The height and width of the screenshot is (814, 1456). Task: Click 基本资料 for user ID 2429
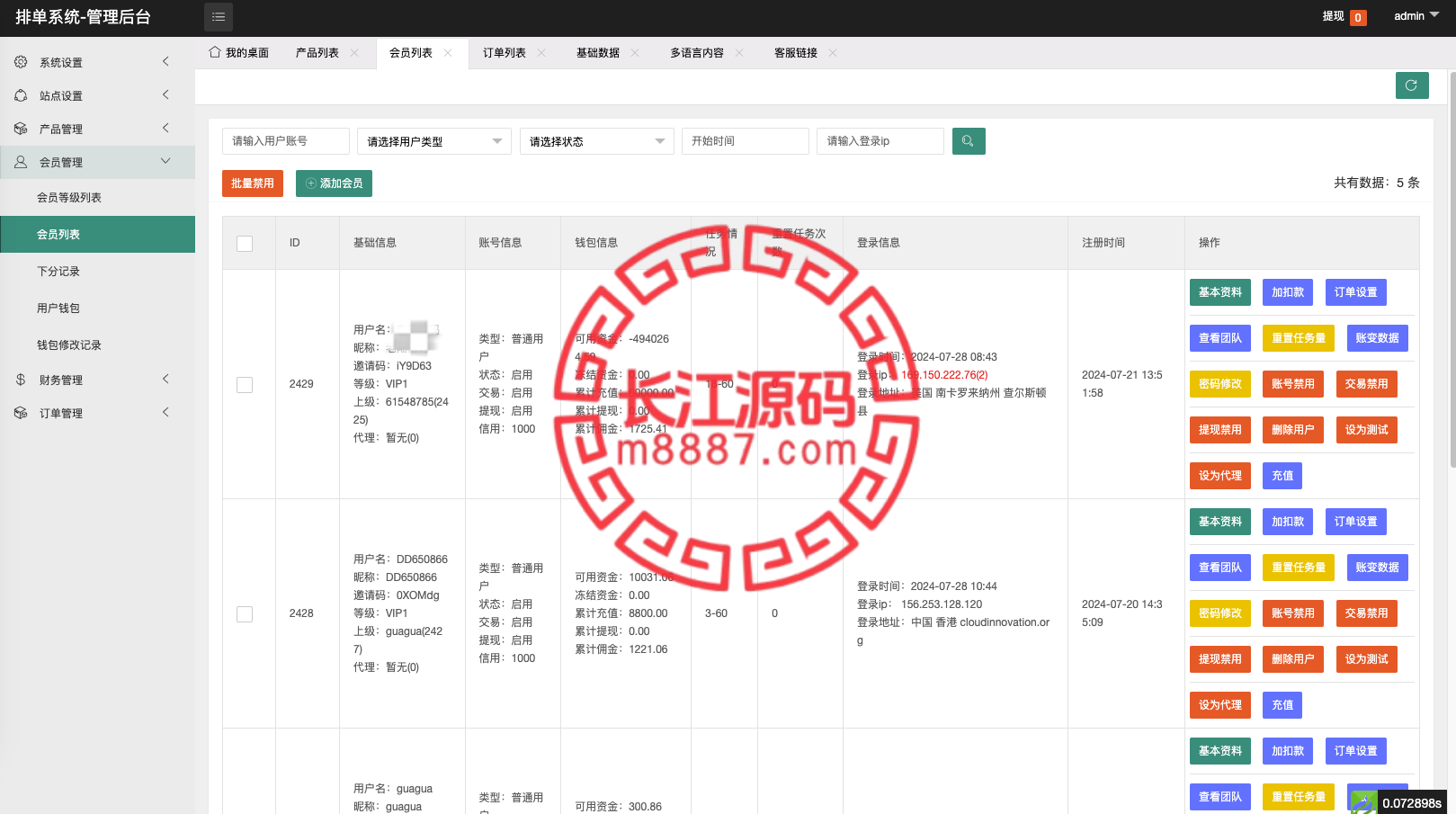tap(1220, 292)
